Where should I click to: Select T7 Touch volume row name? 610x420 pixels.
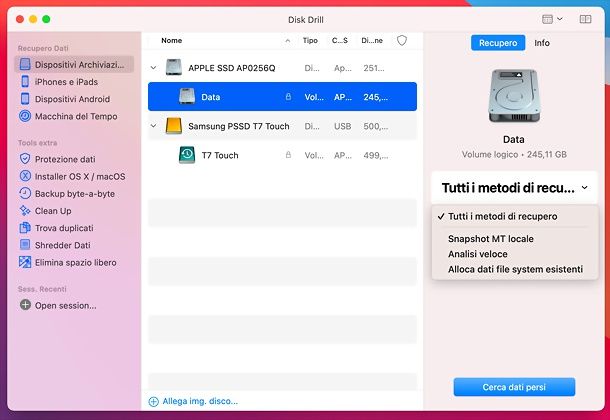(220, 156)
